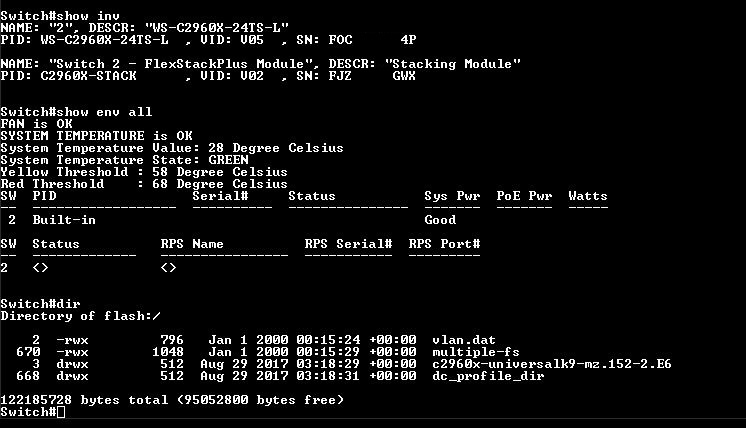Click the Serial# column header
Image resolution: width=746 pixels, height=428 pixels.
220,196
